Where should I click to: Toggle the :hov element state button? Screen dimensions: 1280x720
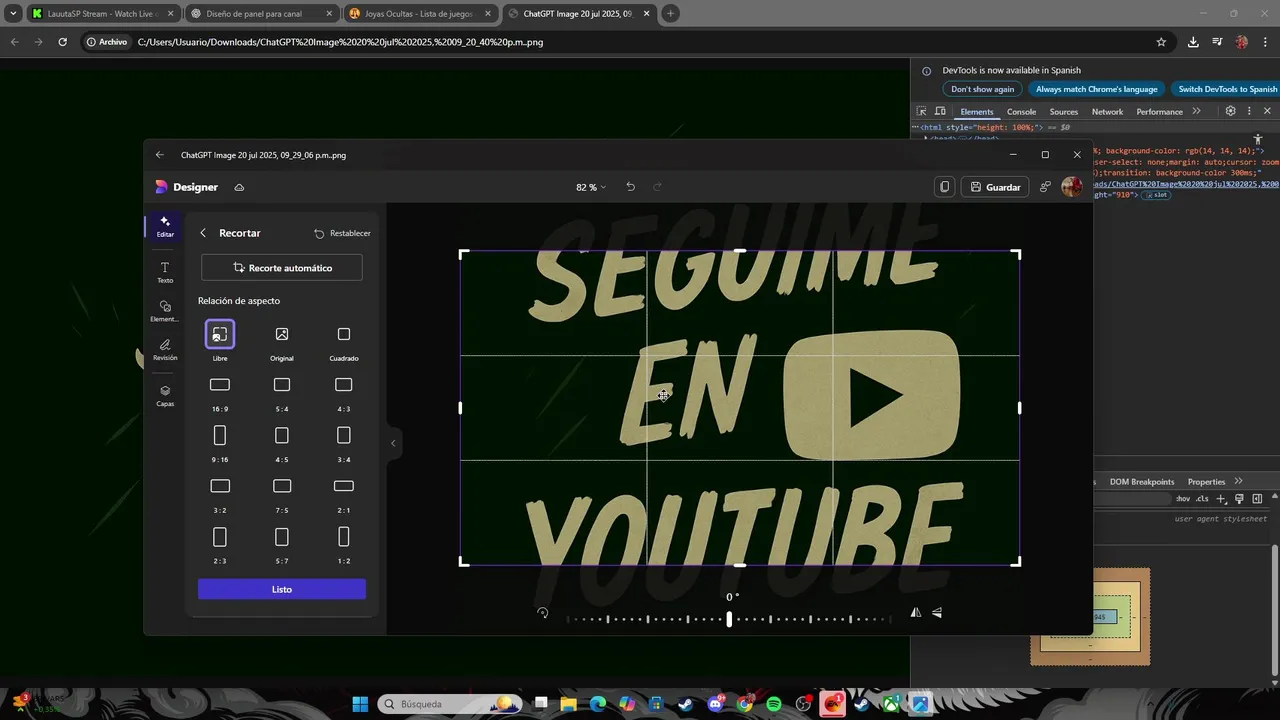(1183, 499)
